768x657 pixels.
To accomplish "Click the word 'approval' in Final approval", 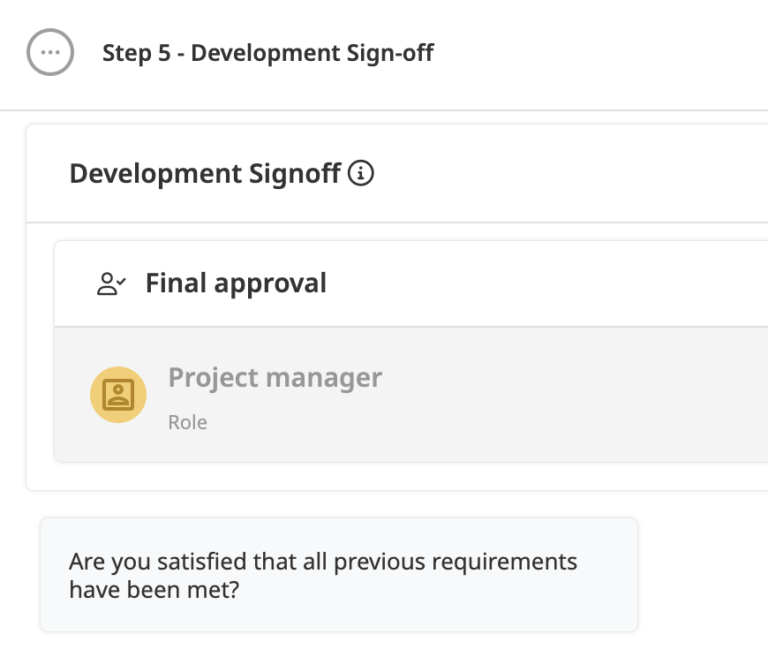I will click(270, 284).
